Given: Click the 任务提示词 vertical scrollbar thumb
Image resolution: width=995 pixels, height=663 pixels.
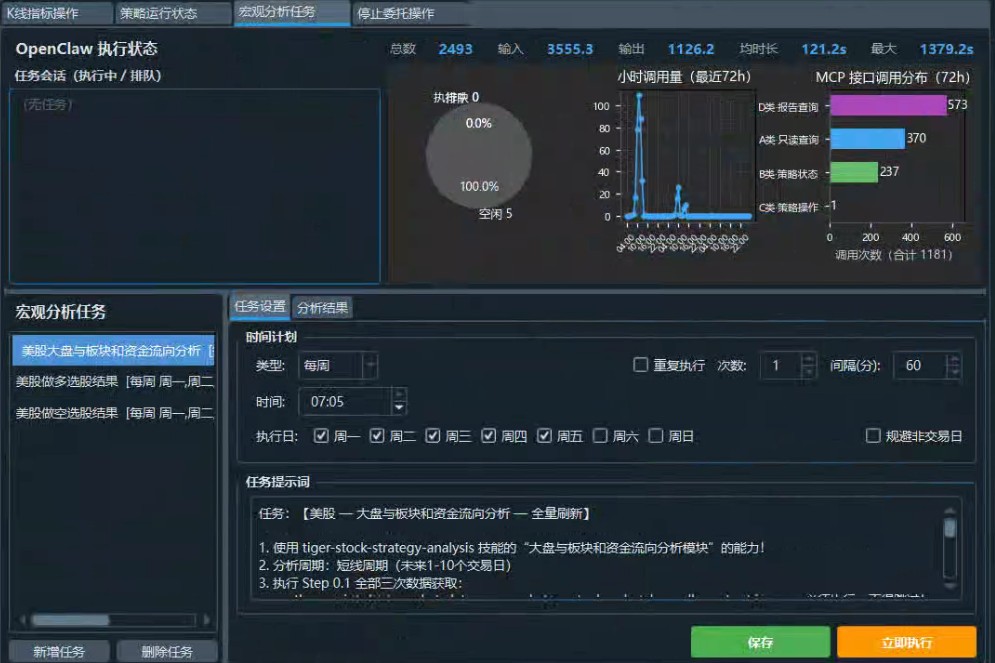Looking at the screenshot, I should pyautogui.click(x=950, y=528).
